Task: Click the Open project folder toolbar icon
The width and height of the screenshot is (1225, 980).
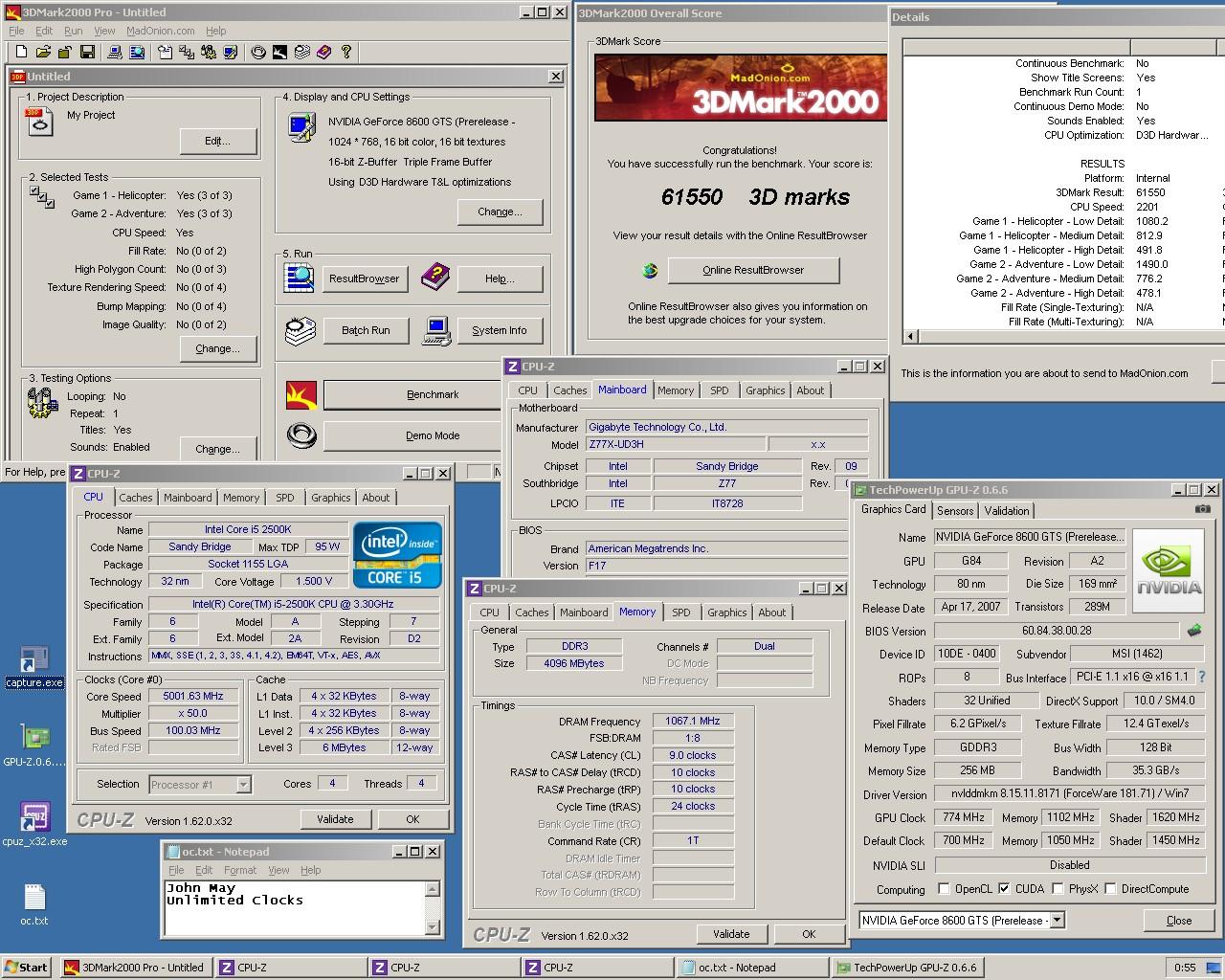Action: (x=44, y=52)
